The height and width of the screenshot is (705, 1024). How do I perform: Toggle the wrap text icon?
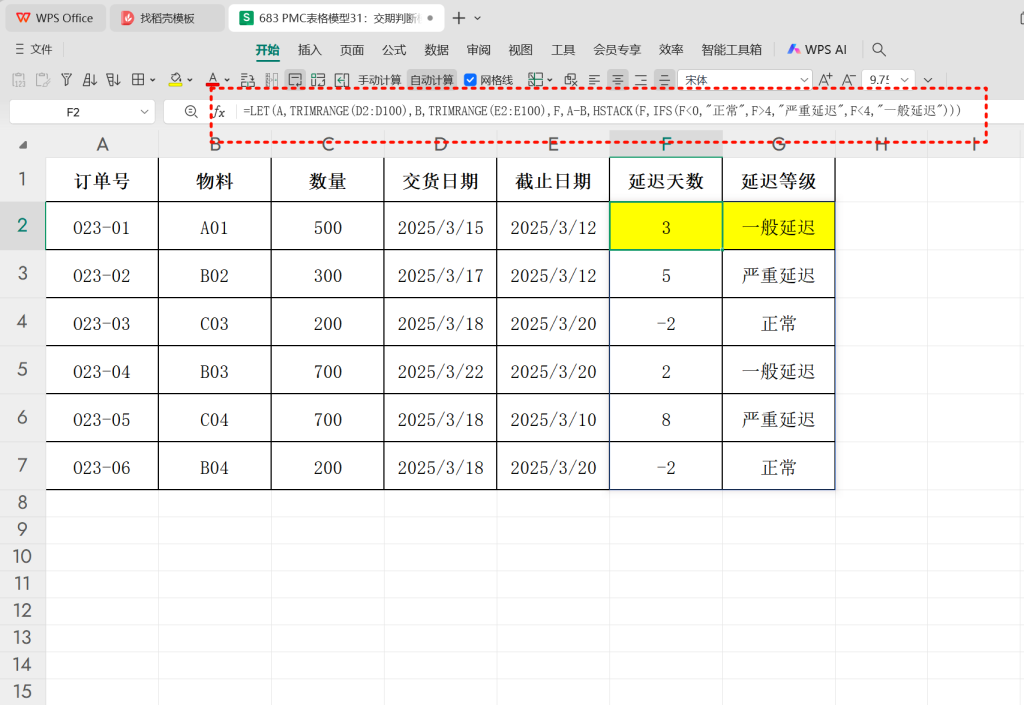pos(295,80)
